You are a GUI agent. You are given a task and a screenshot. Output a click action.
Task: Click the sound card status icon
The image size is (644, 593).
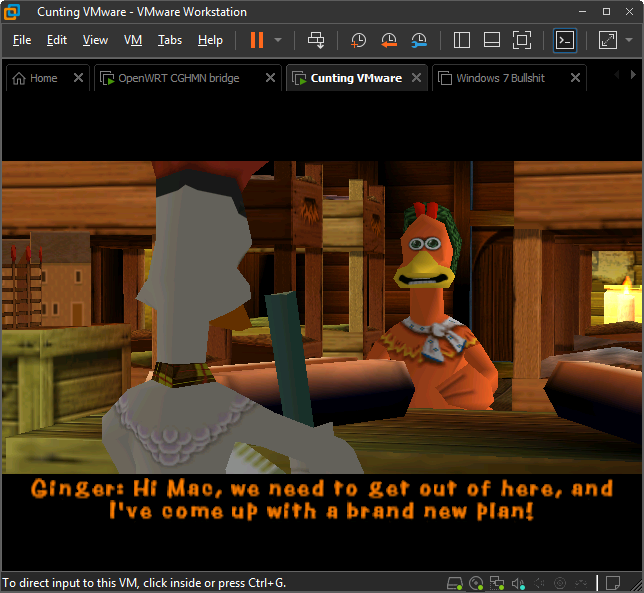click(518, 583)
